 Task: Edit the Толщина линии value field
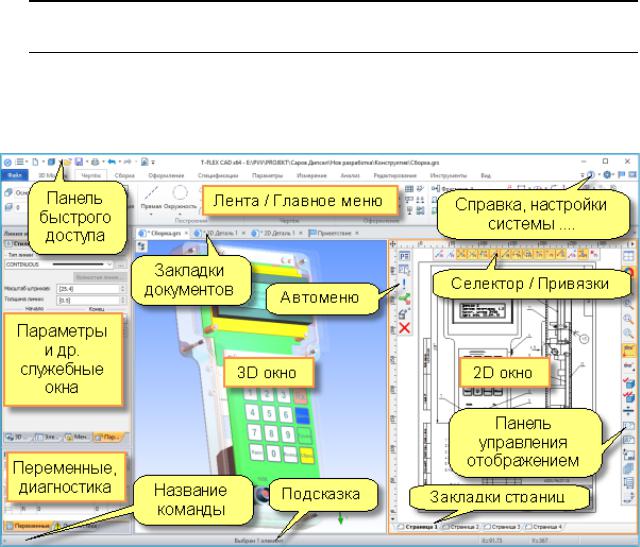click(x=88, y=300)
